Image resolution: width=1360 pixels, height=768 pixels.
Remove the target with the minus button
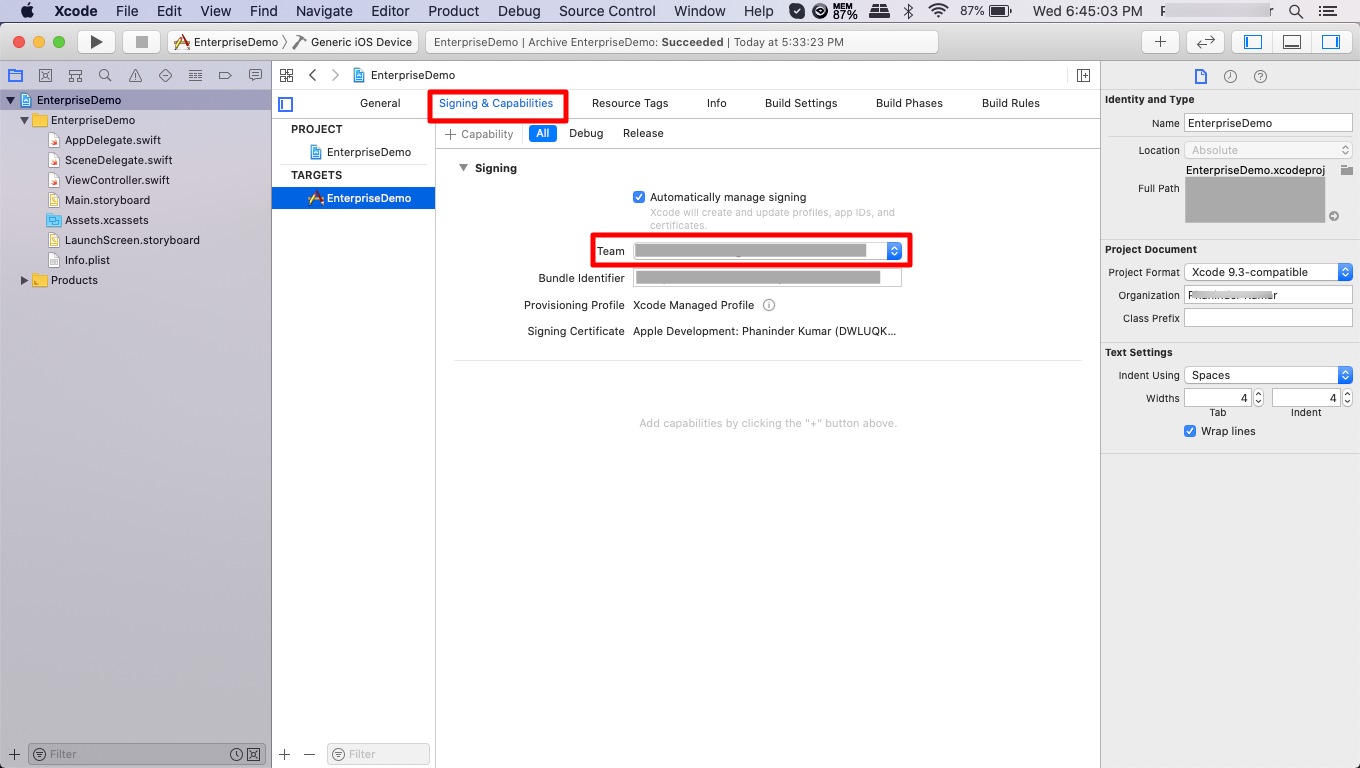pos(309,754)
